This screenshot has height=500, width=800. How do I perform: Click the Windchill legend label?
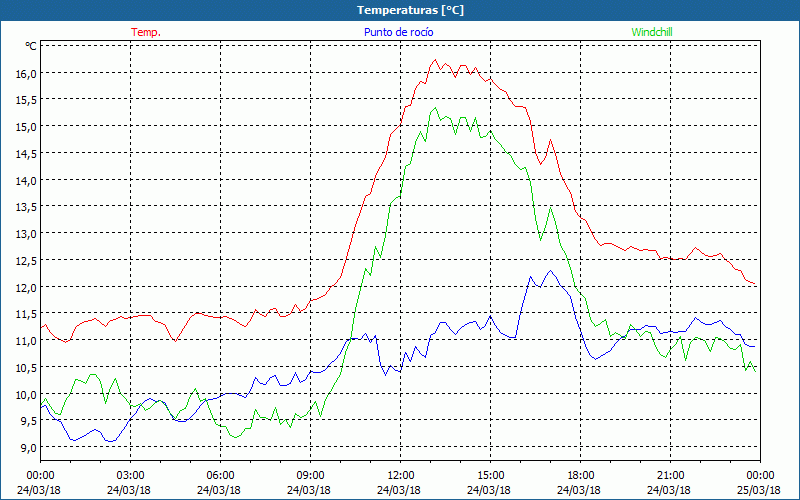652,32
